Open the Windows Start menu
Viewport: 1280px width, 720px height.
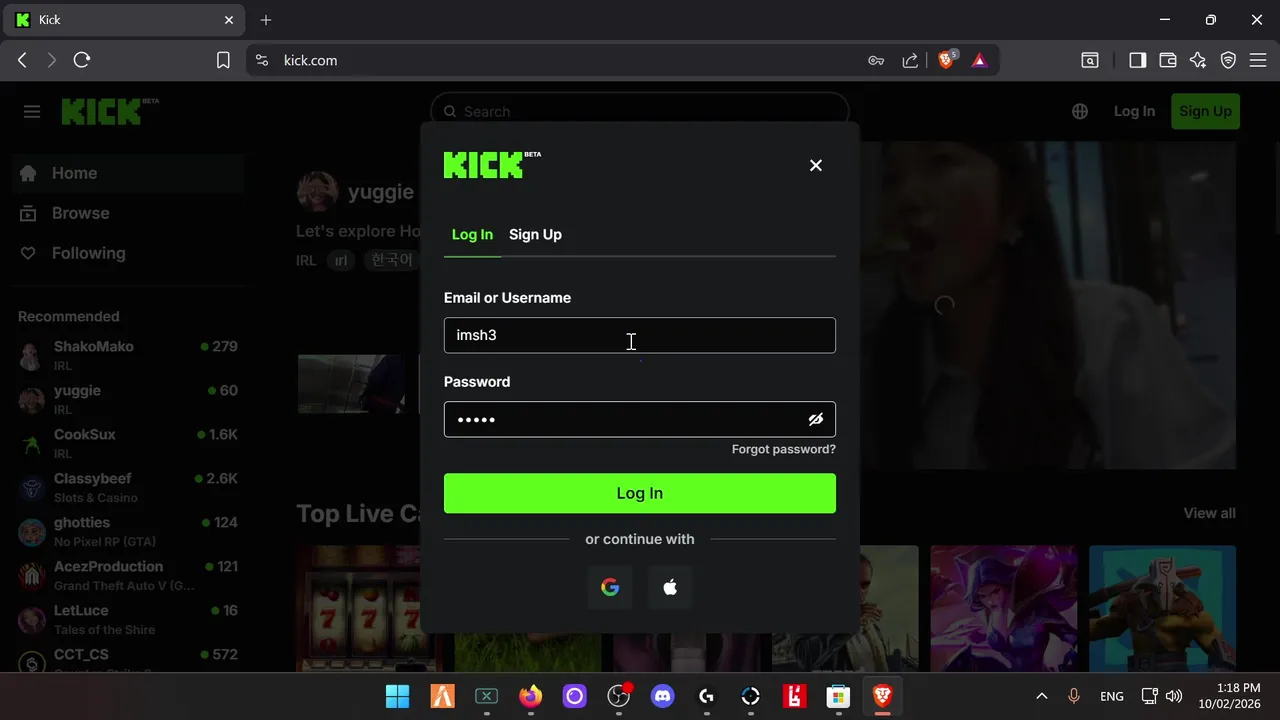tap(397, 696)
